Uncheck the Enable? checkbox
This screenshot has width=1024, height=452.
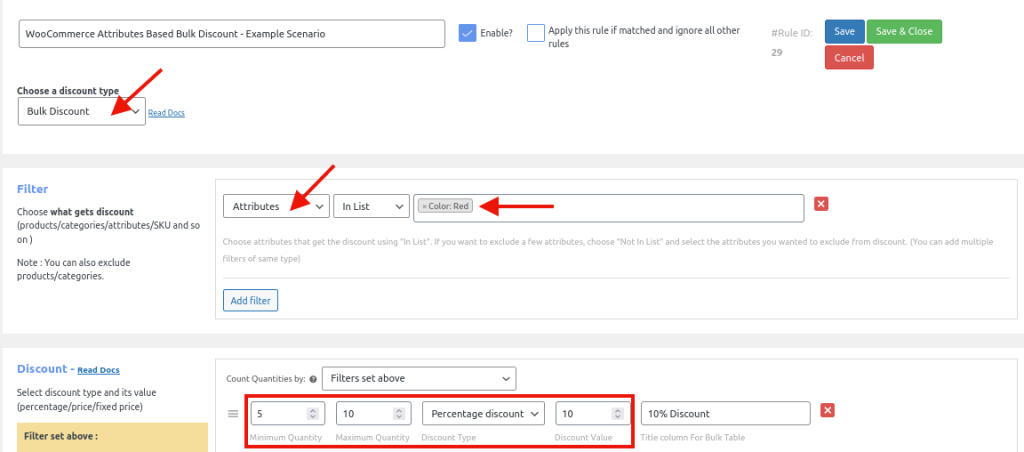coord(467,33)
